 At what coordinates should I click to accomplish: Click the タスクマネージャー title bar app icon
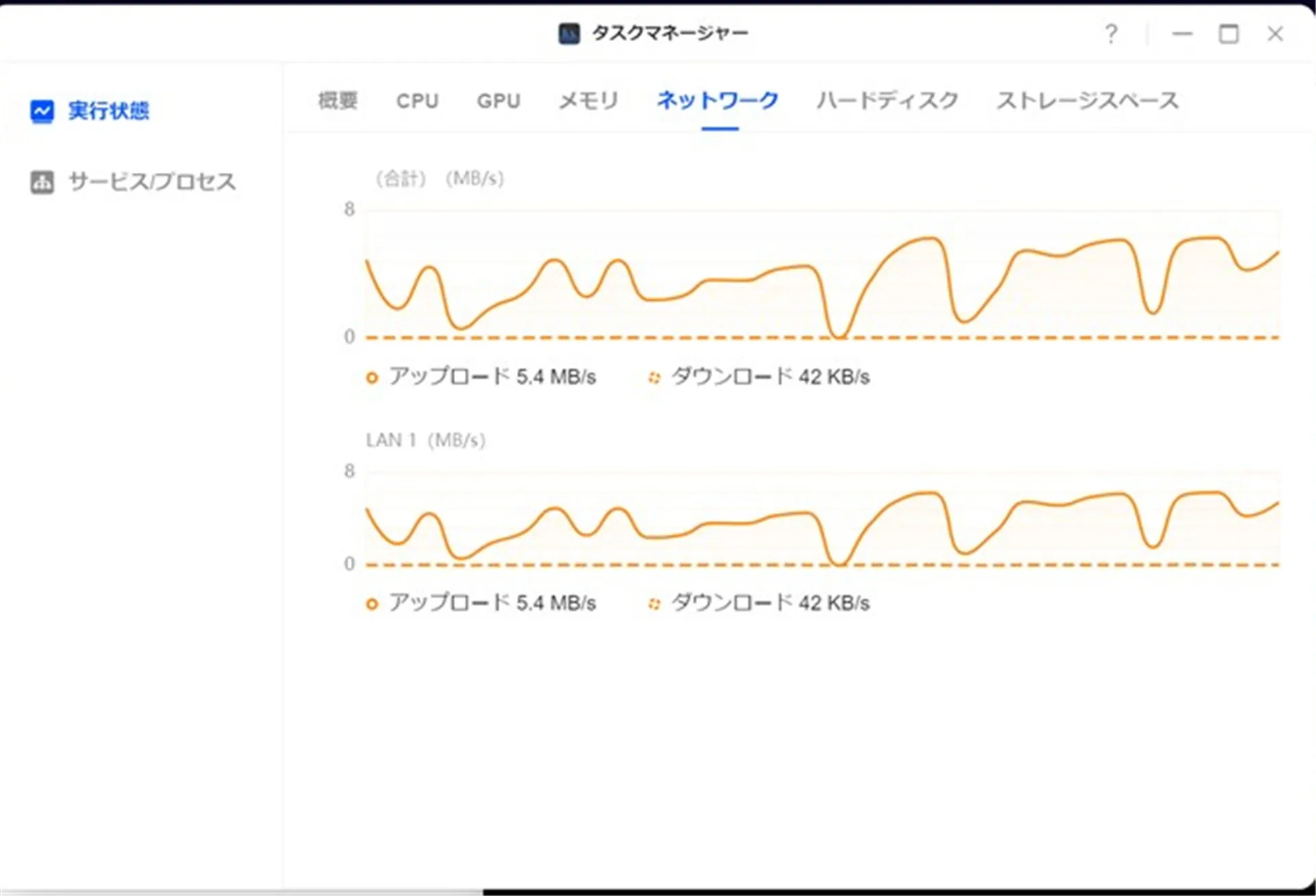[x=569, y=34]
